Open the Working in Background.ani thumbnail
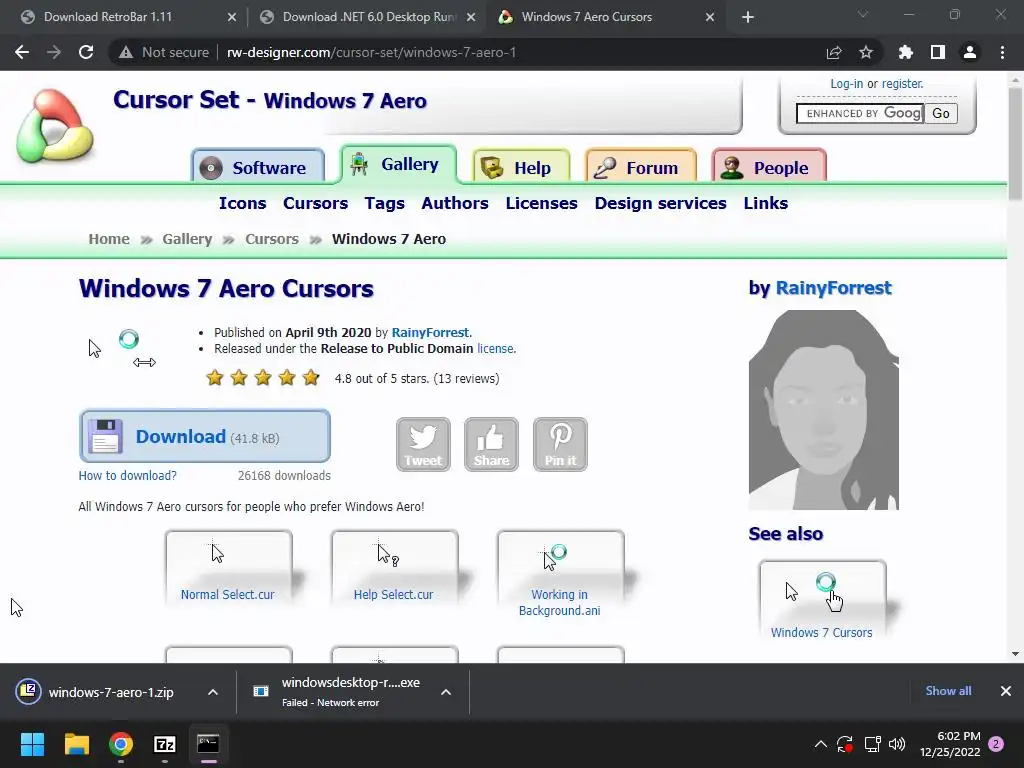Screen dimensions: 1024x768 pyautogui.click(x=560, y=575)
